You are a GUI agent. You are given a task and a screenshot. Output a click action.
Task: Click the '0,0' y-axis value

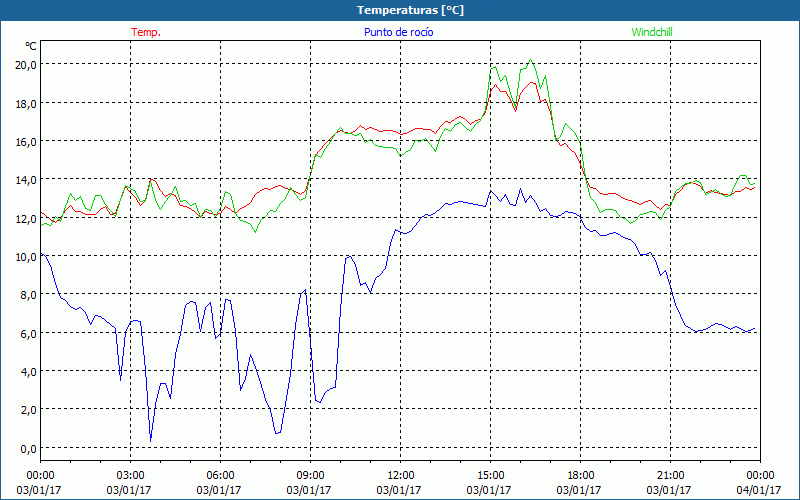29,449
